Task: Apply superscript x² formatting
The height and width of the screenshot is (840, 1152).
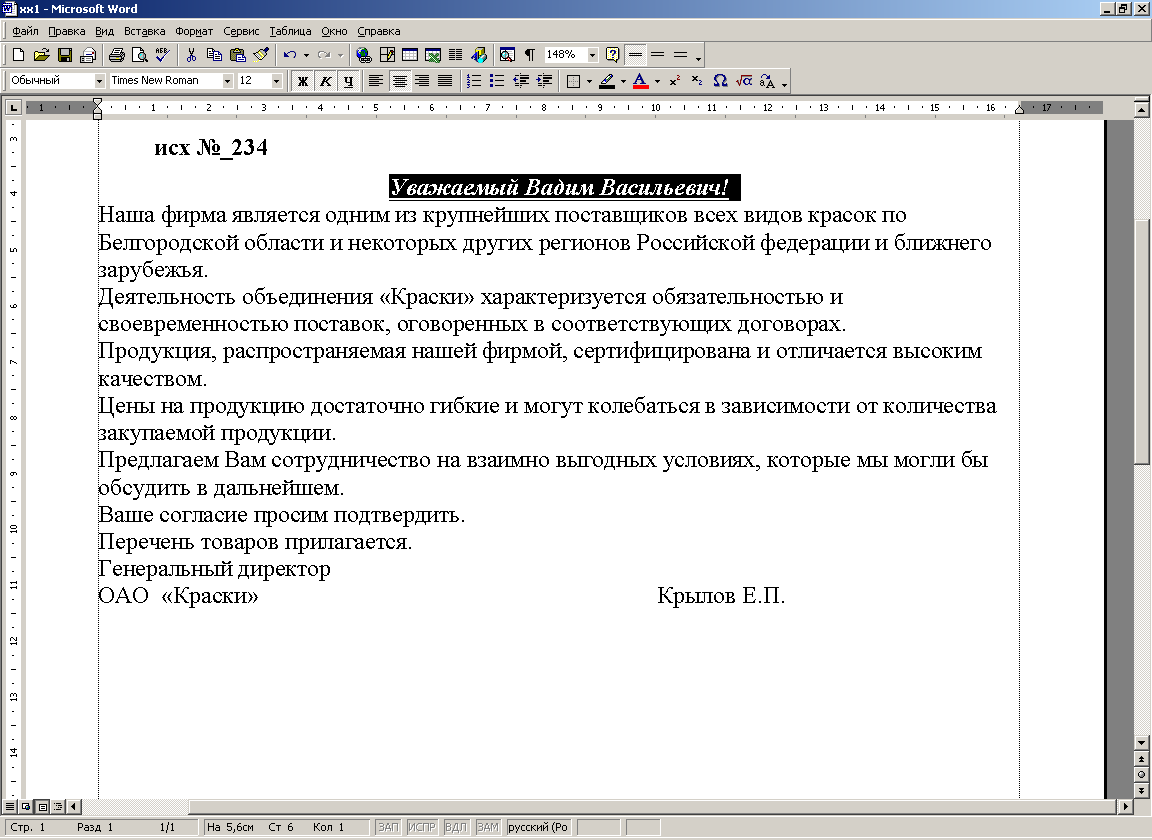Action: (675, 81)
